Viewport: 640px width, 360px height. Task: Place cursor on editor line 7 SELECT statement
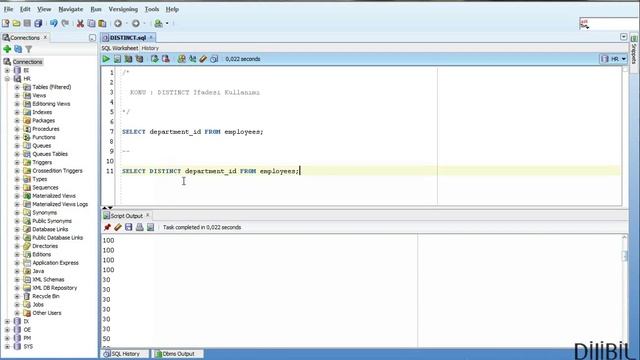click(193, 132)
